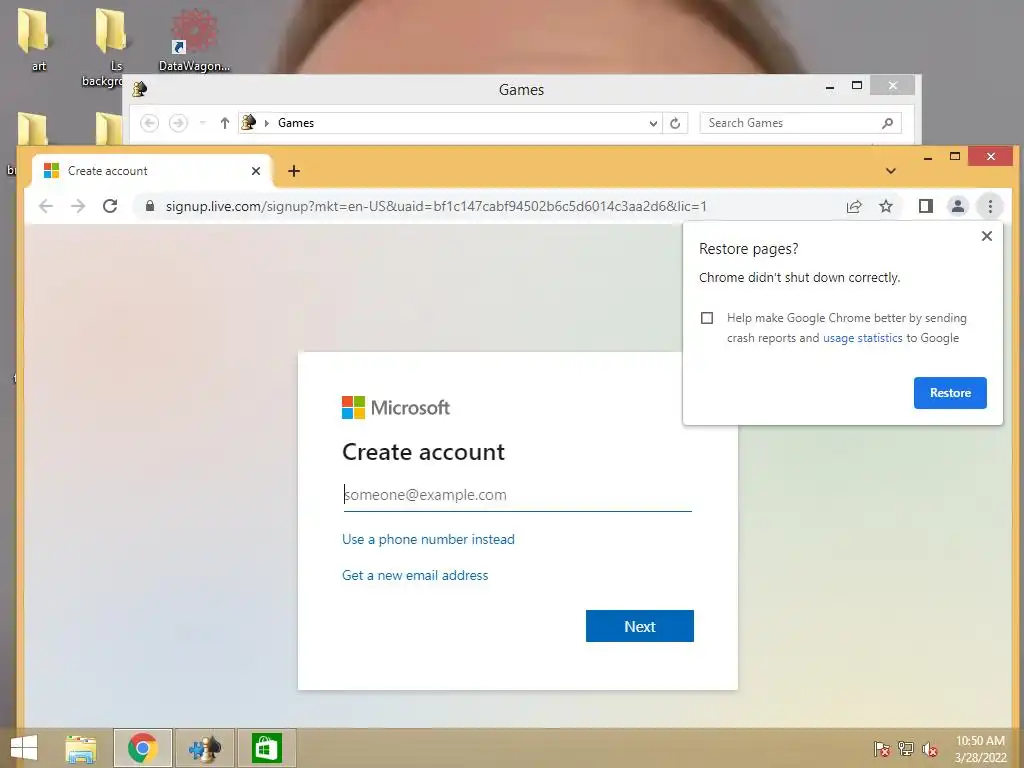Image resolution: width=1024 pixels, height=768 pixels.
Task: Open a new Chrome tab
Action: click(x=294, y=171)
